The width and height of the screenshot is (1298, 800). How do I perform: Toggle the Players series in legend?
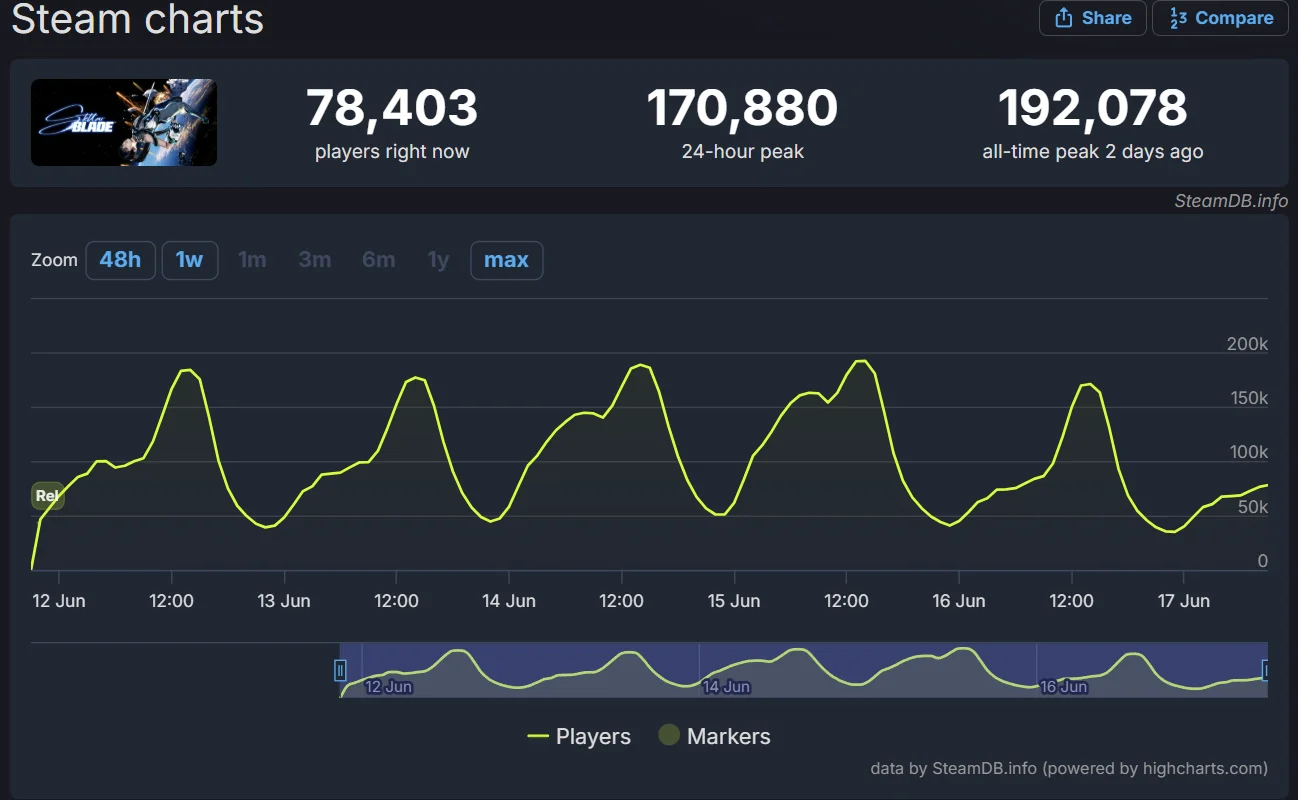pos(579,737)
